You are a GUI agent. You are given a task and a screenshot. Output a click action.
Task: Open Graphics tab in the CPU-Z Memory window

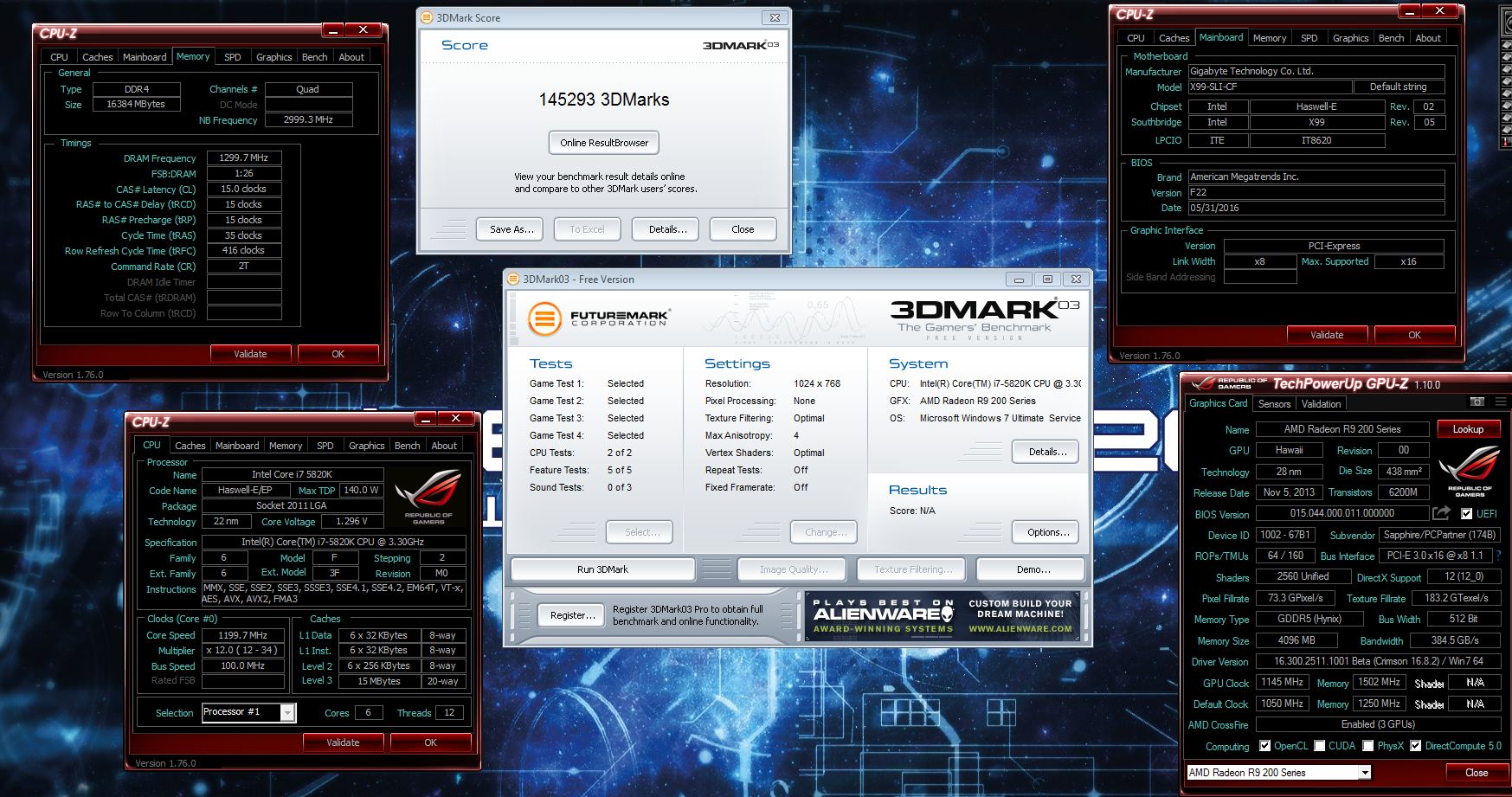pos(273,57)
